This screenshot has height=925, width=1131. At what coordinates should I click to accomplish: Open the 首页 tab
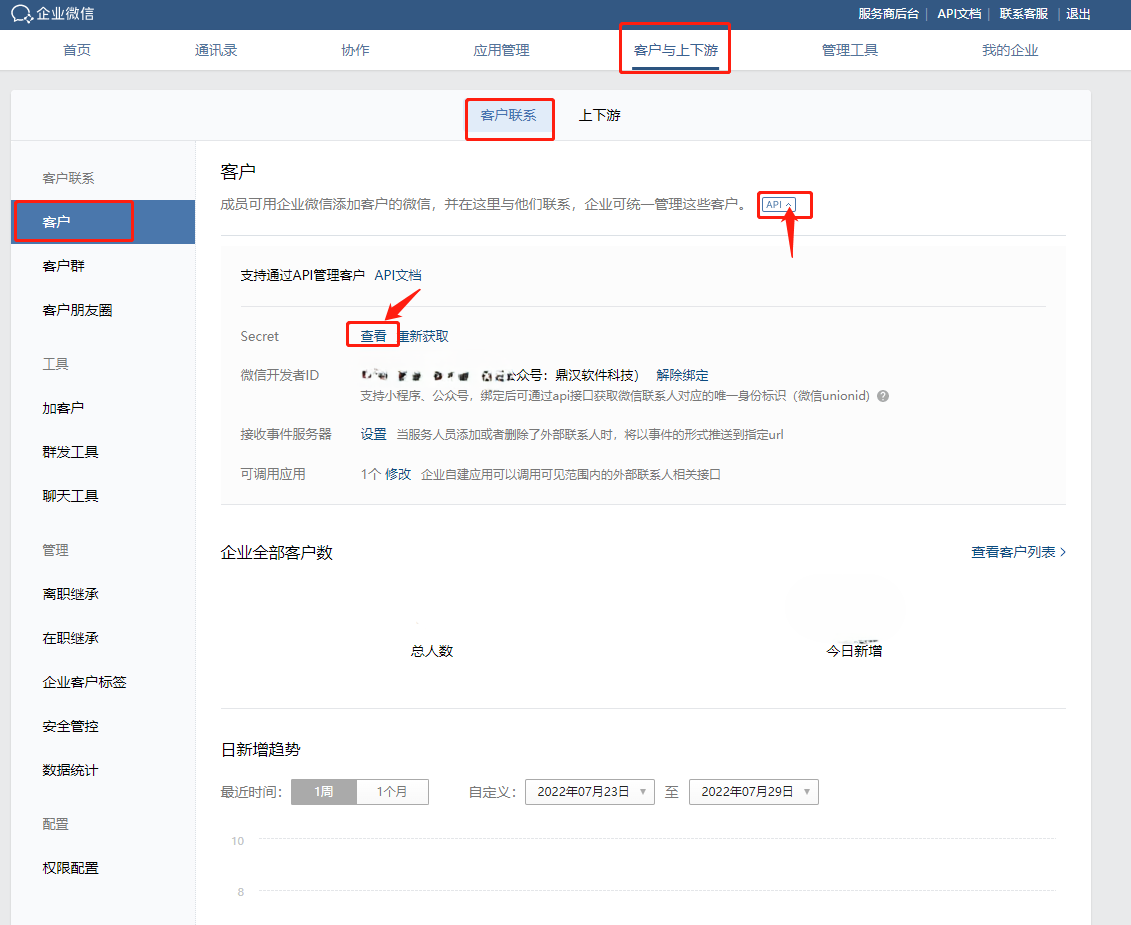[x=77, y=51]
